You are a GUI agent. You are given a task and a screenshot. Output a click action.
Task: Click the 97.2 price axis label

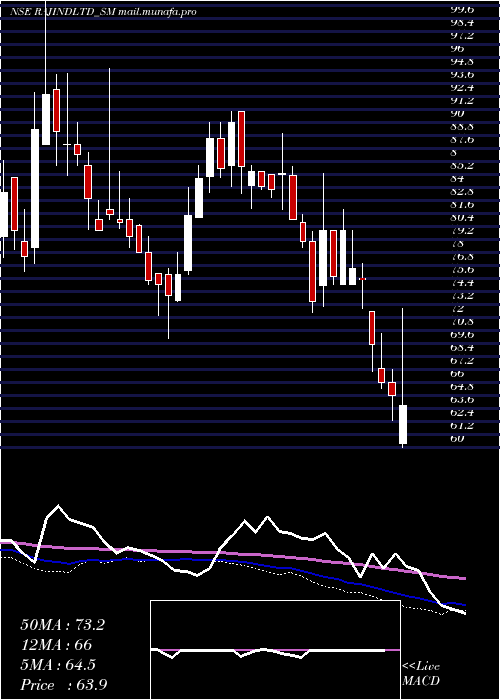[x=464, y=35]
